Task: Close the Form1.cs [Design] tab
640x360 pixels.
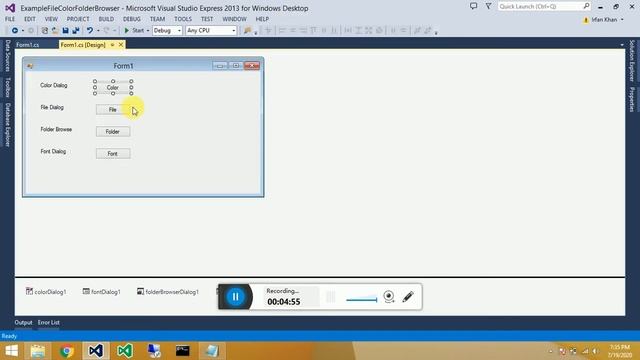Action: [x=121, y=45]
